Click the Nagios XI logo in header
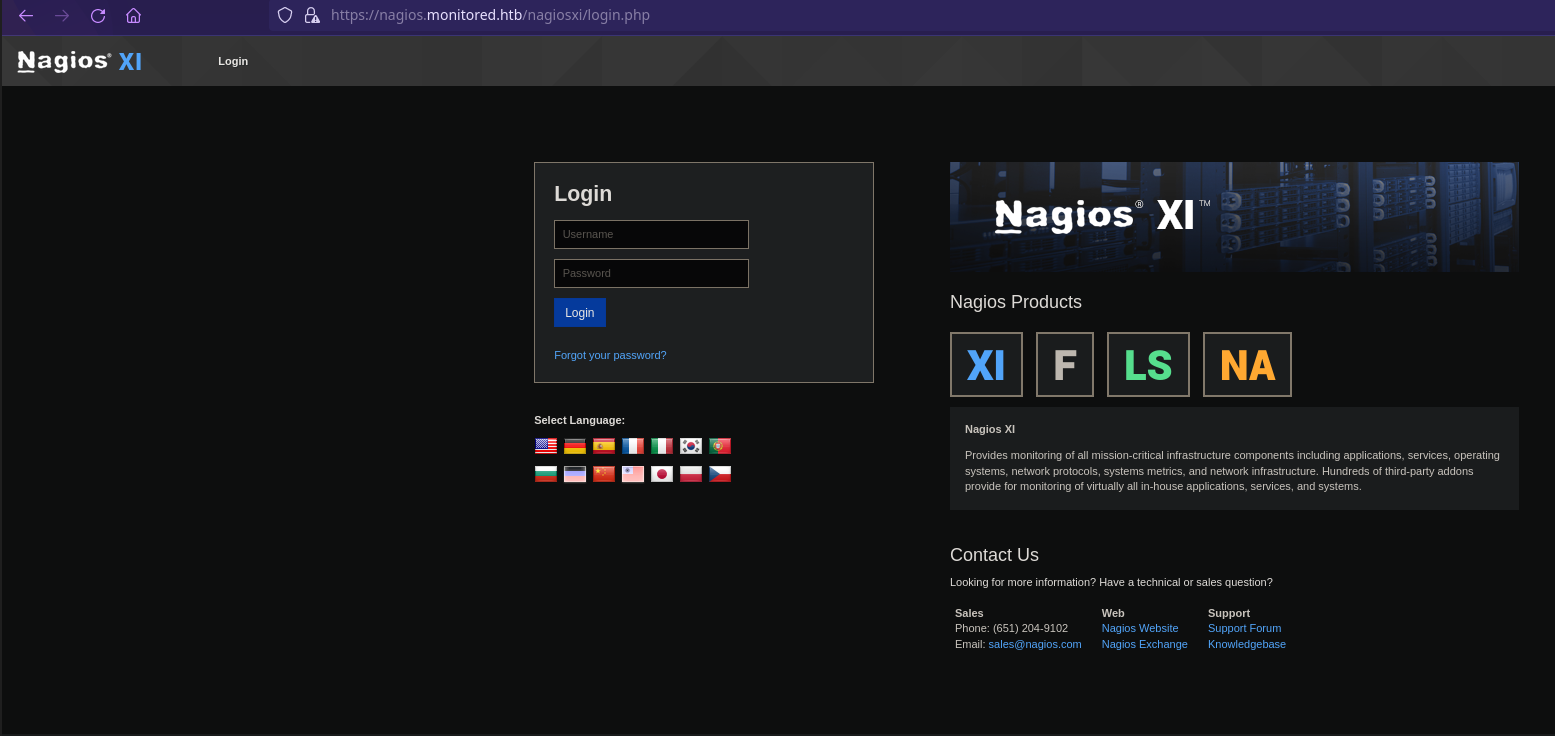Image resolution: width=1555 pixels, height=736 pixels. [x=80, y=61]
